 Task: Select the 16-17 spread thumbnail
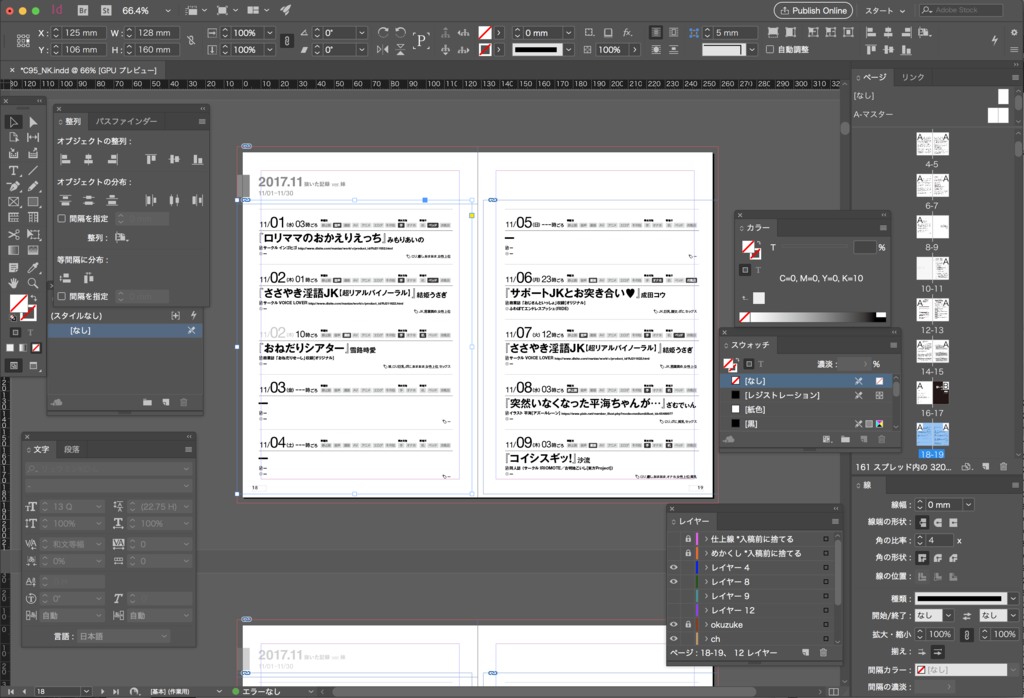932,394
